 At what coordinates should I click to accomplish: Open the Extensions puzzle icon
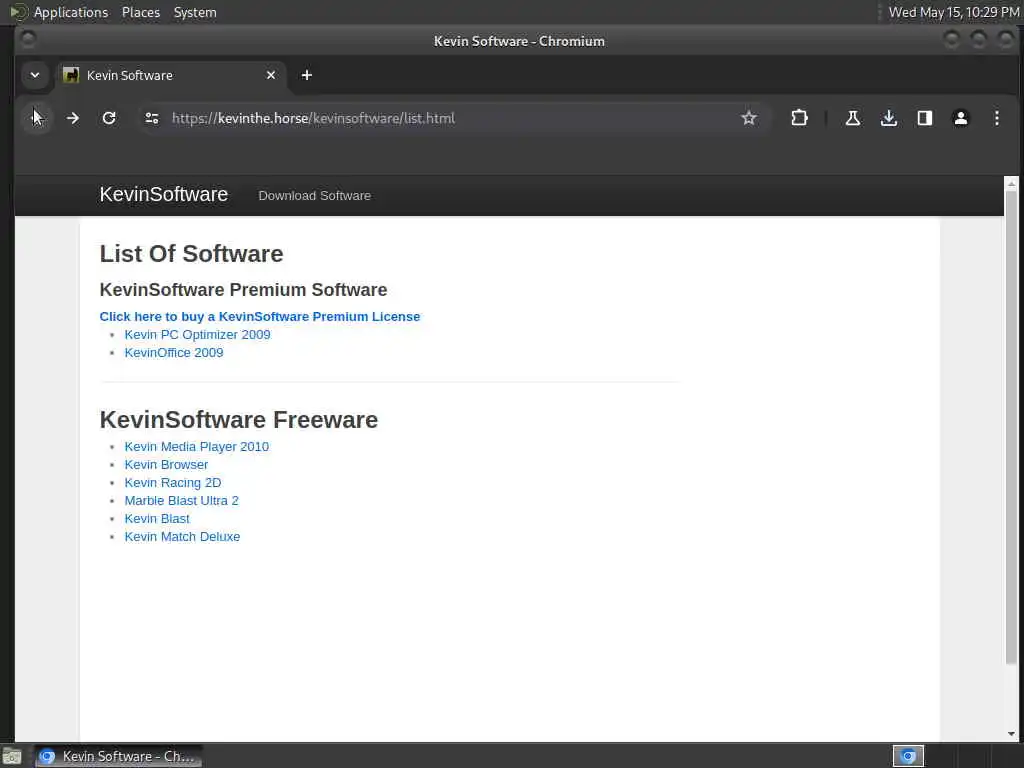pyautogui.click(x=799, y=118)
